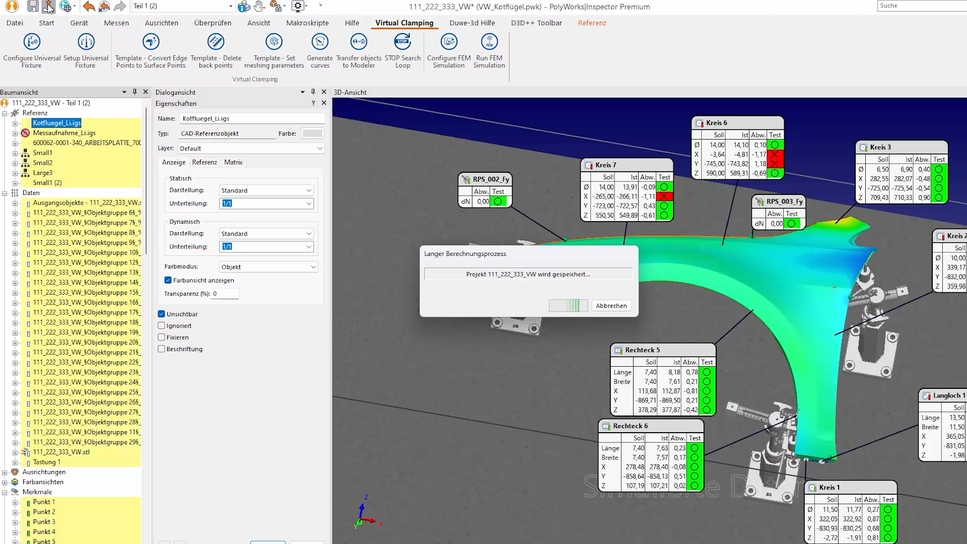Run Convert Edge Points to Surface Points template
967x544 pixels.
click(150, 43)
